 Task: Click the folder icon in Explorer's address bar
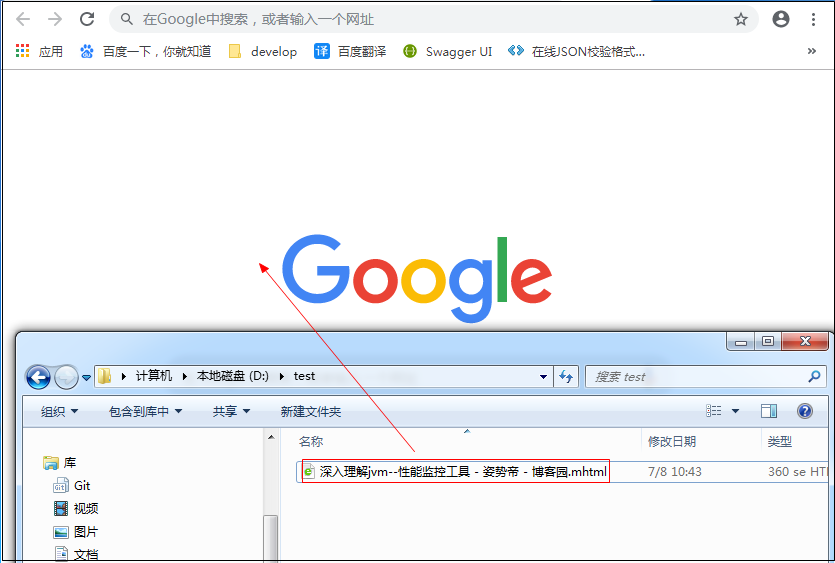(105, 377)
